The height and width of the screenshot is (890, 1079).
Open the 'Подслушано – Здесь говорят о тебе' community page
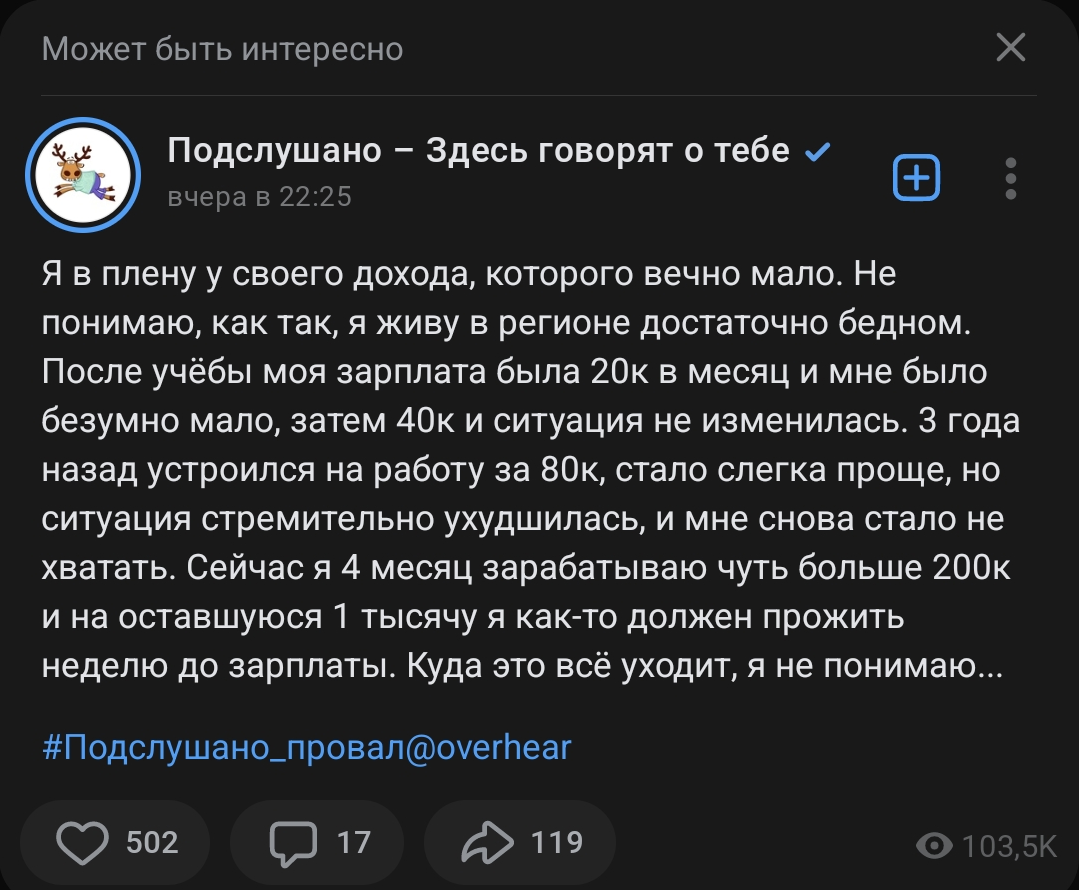478,151
